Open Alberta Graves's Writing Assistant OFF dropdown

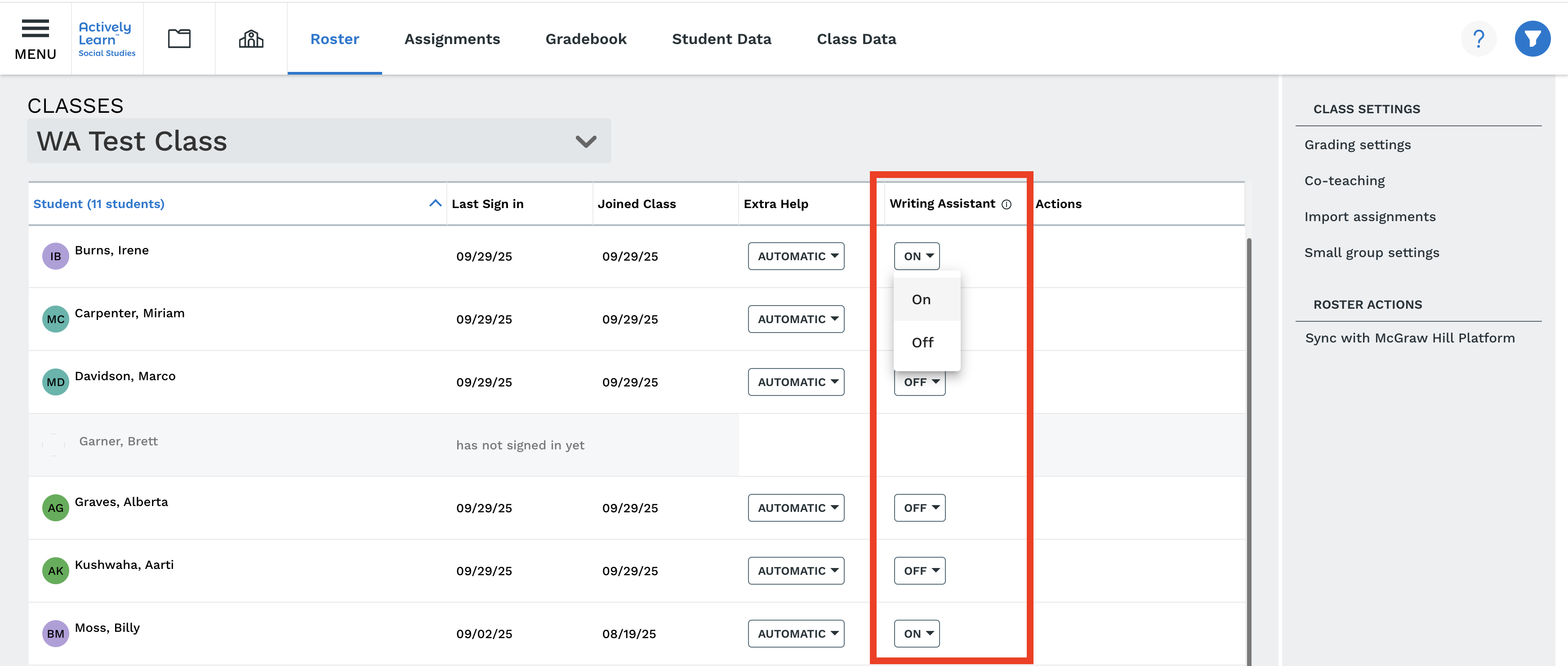click(919, 507)
